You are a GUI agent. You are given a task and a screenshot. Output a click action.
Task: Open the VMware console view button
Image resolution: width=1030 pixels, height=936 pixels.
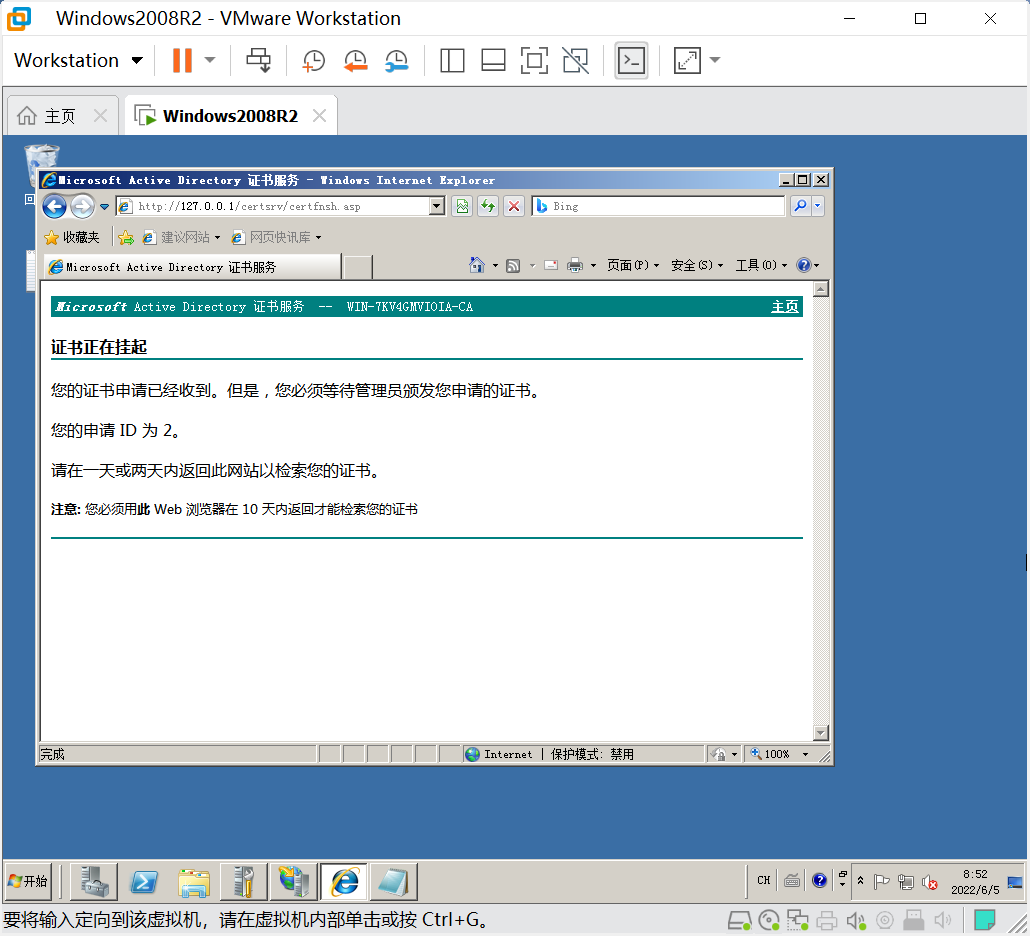coord(631,60)
